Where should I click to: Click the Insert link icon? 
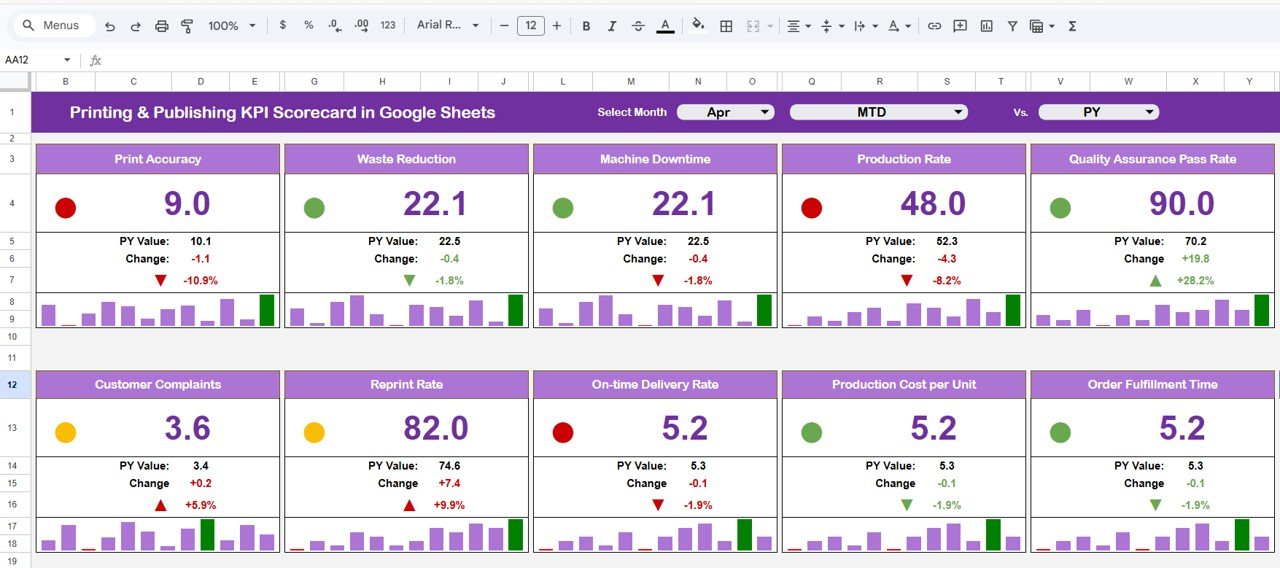pyautogui.click(x=934, y=26)
